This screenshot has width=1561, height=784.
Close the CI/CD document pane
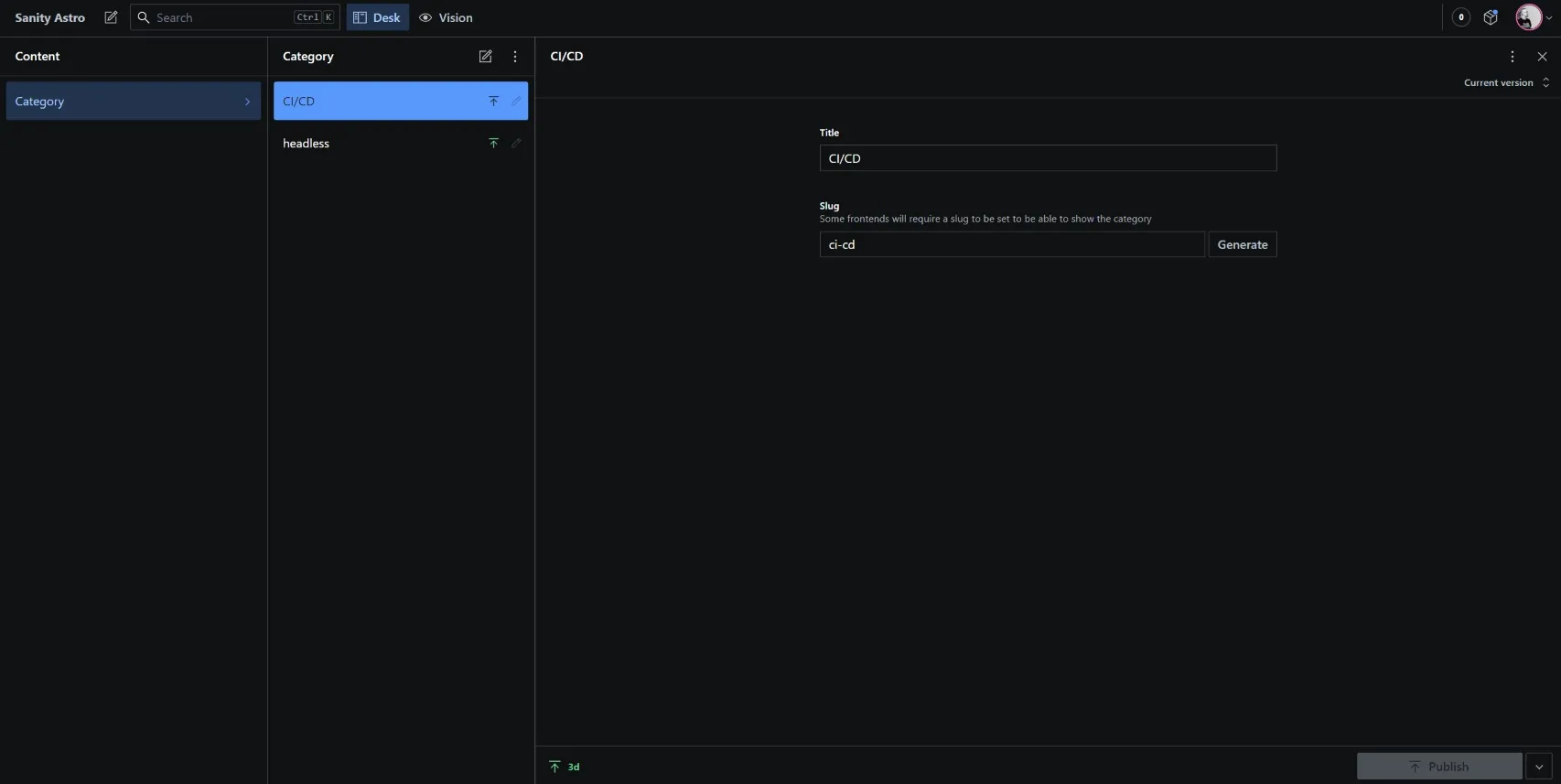(1542, 57)
